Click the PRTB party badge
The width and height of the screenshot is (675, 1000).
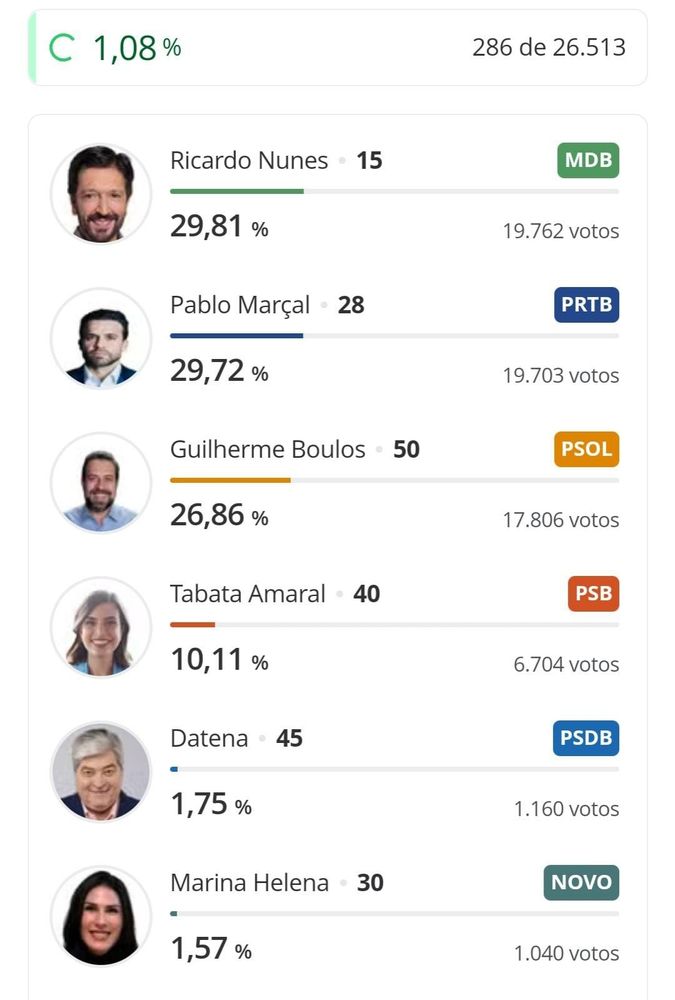(x=586, y=305)
